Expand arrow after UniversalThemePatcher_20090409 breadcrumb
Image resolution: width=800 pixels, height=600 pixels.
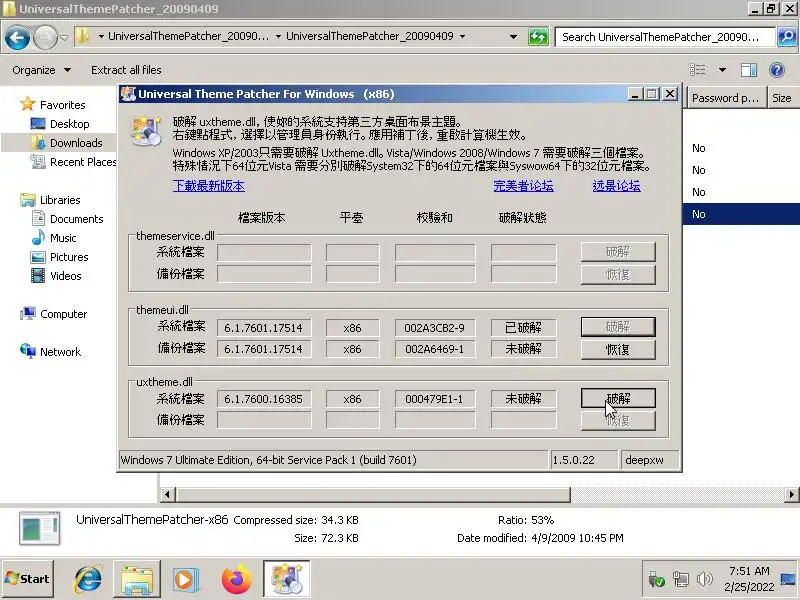pos(462,36)
